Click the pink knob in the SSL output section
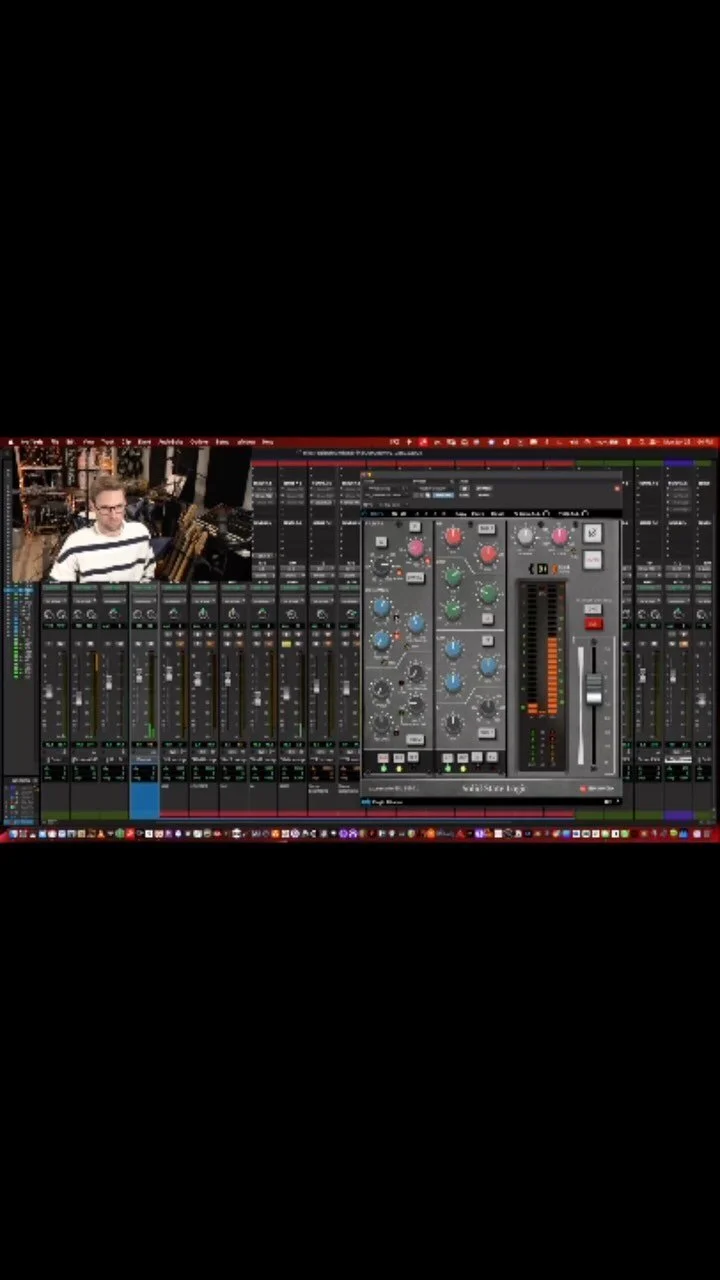Screen dimensions: 720x1280 point(560,536)
